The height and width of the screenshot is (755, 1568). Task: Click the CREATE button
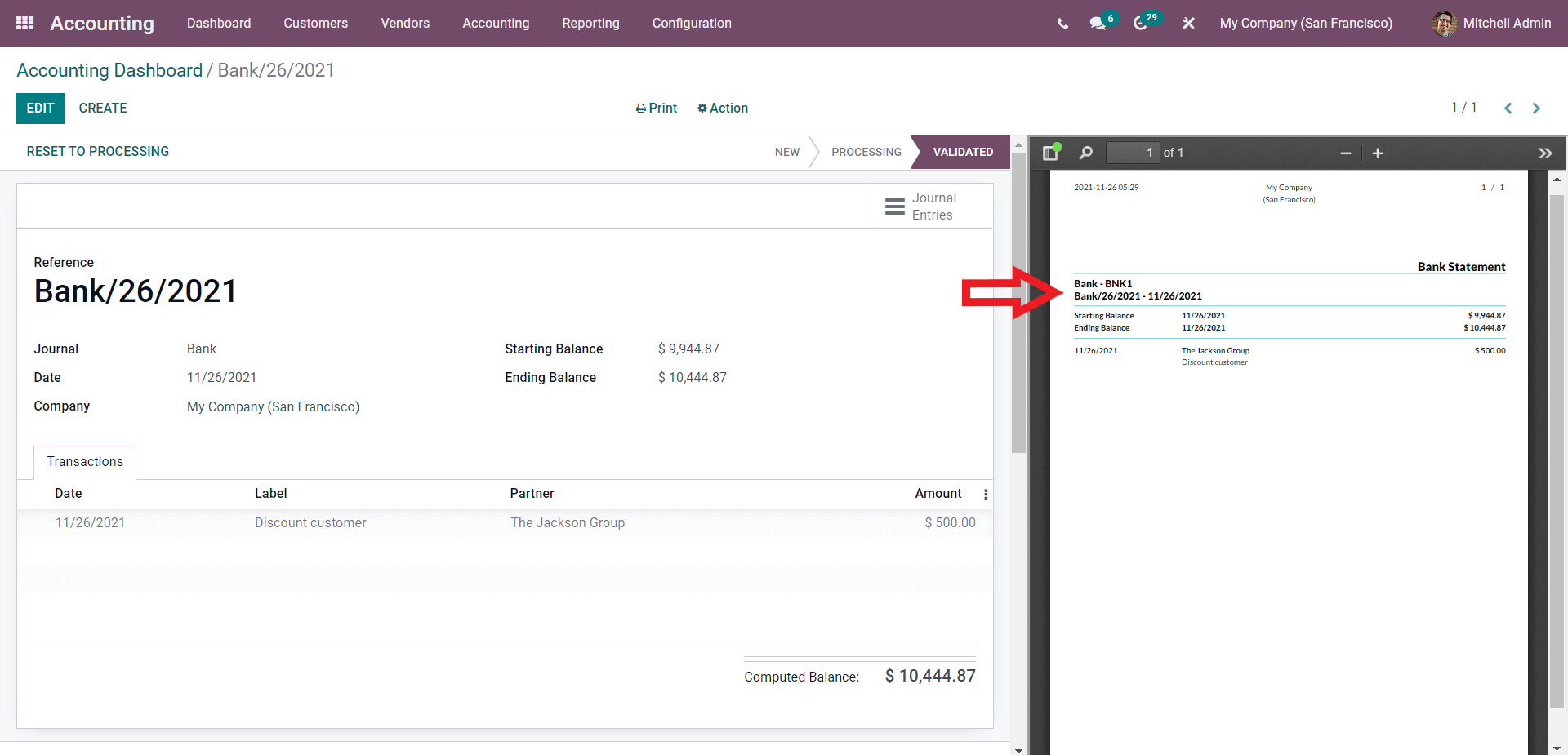tap(103, 109)
